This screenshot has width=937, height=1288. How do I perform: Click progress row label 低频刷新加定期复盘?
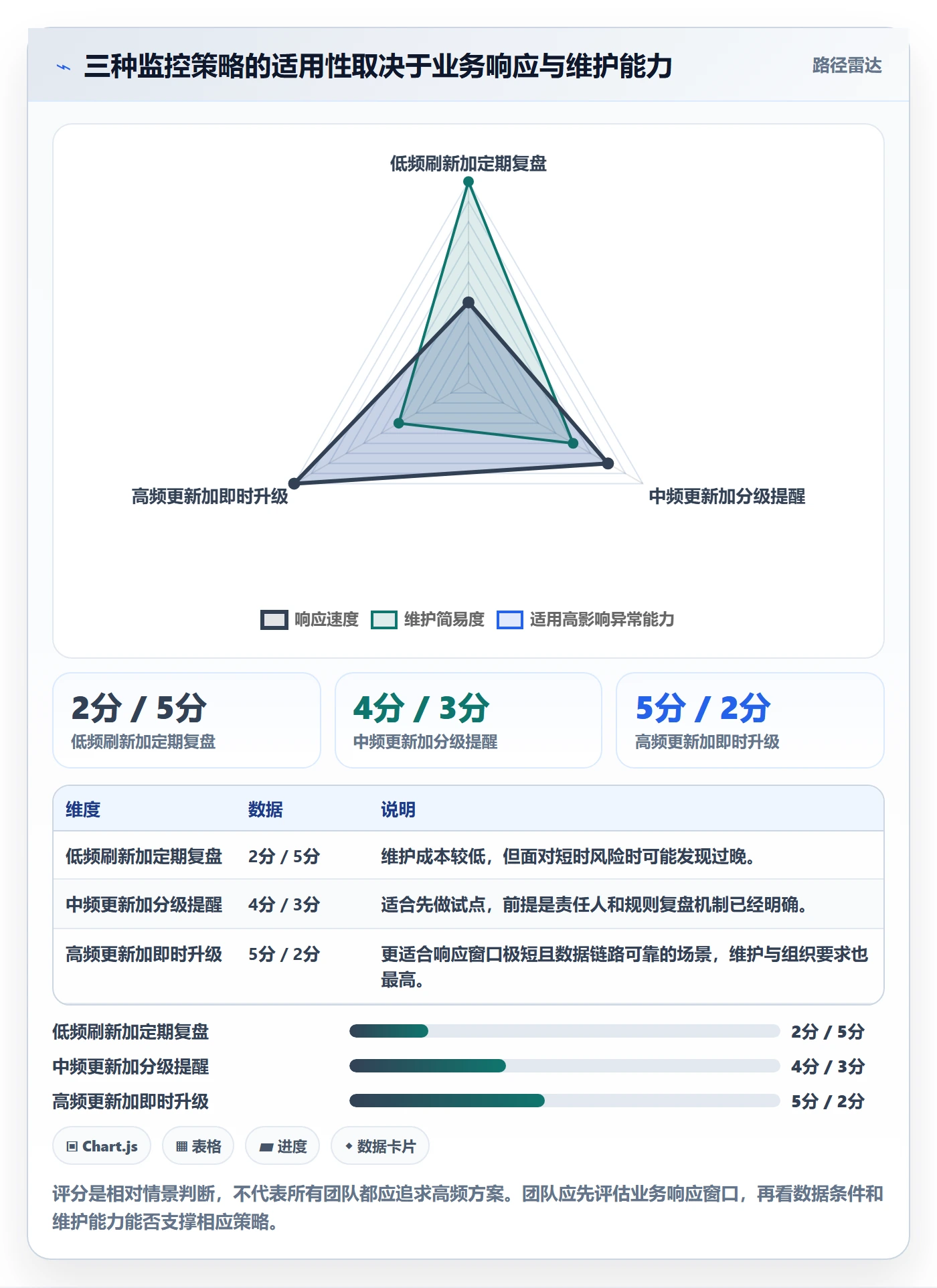[x=131, y=1032]
